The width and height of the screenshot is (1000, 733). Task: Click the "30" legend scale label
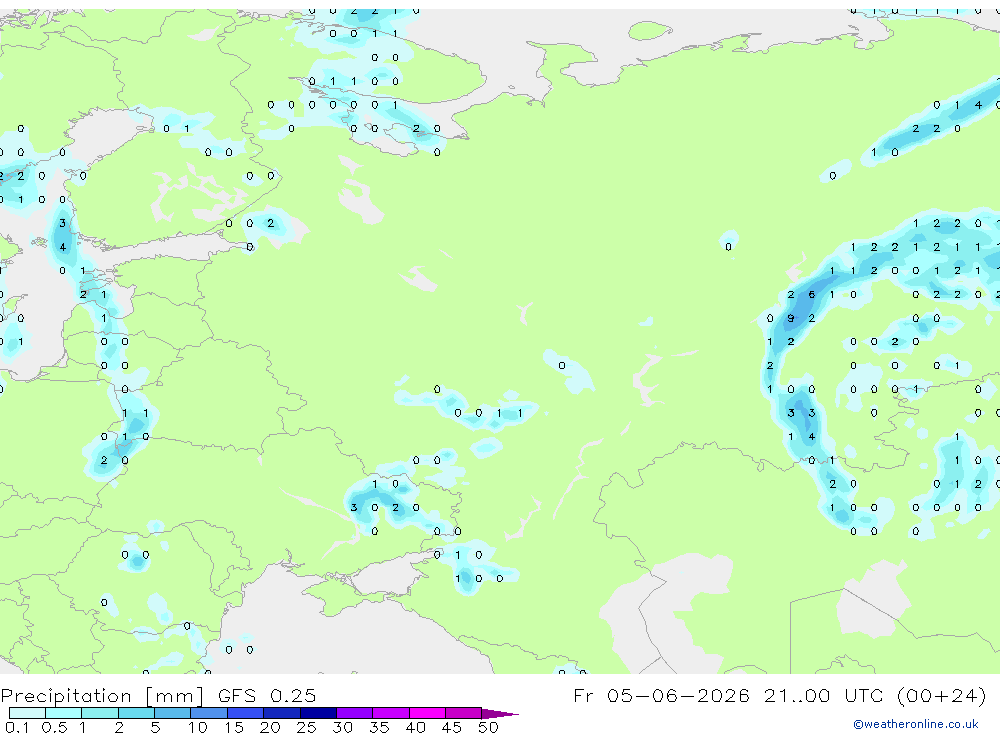point(342,727)
